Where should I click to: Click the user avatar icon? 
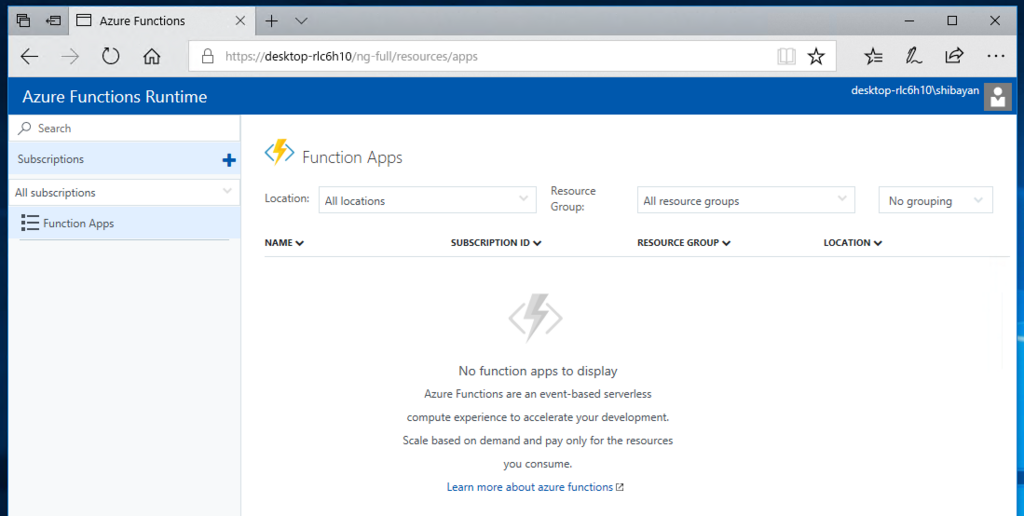(997, 97)
